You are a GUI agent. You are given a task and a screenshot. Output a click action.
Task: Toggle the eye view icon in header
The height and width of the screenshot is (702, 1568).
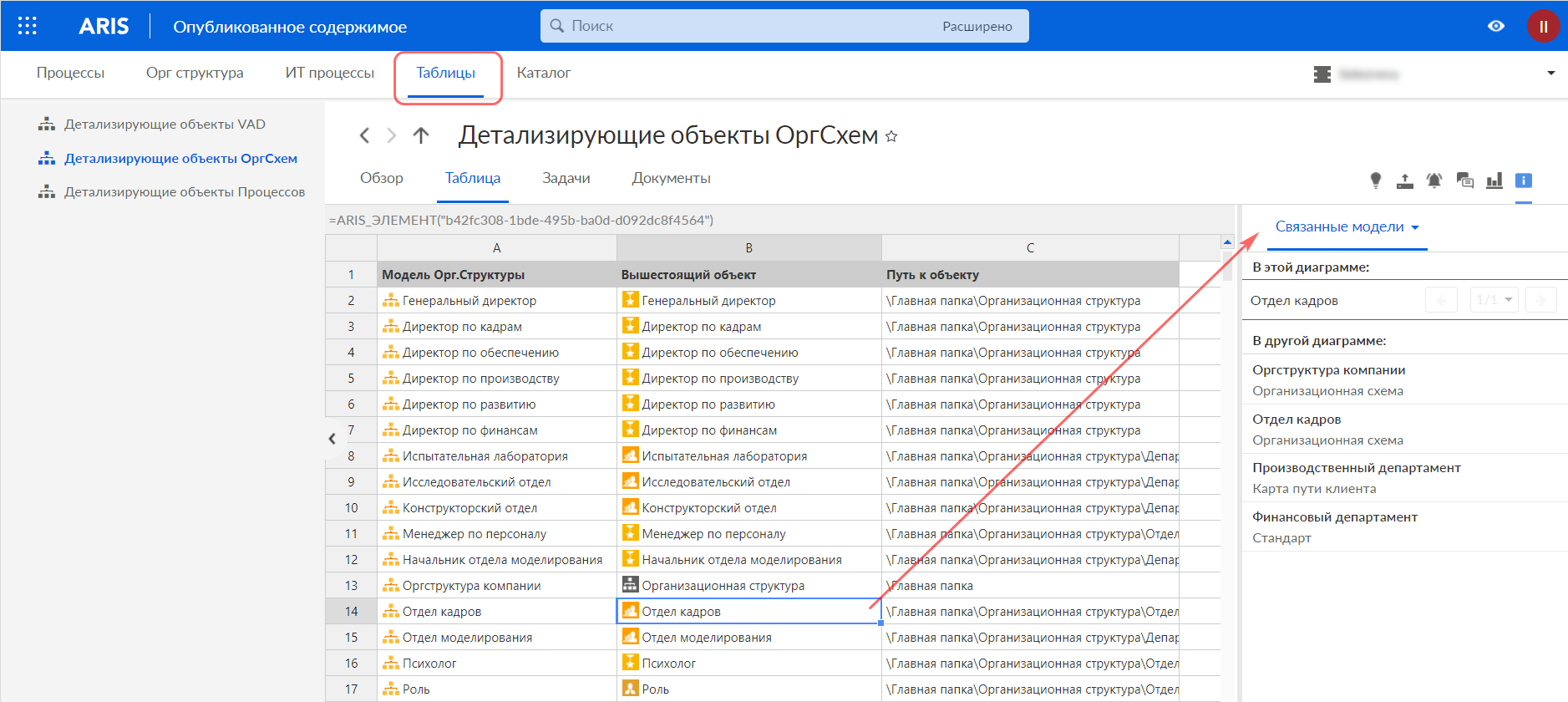pyautogui.click(x=1496, y=26)
